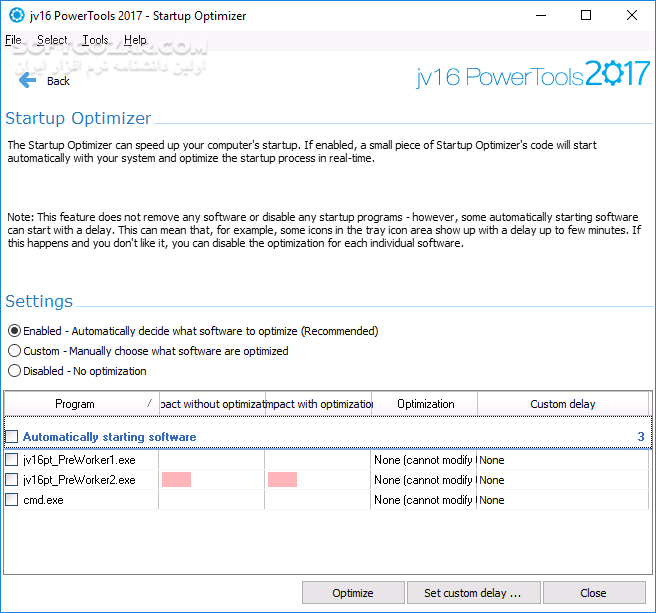Open the Select menu

coord(52,40)
